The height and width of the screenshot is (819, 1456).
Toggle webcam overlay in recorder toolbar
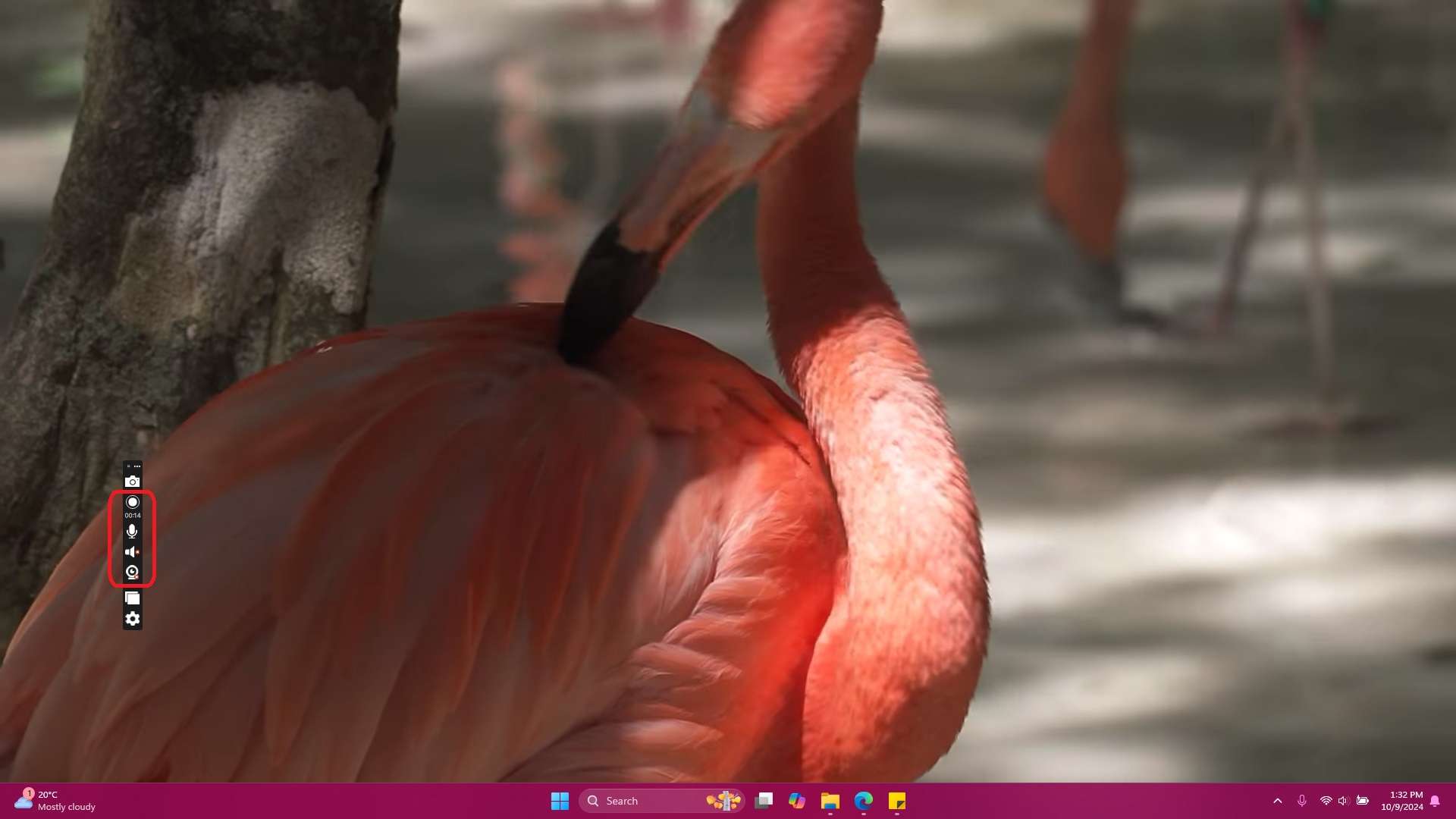click(x=132, y=571)
